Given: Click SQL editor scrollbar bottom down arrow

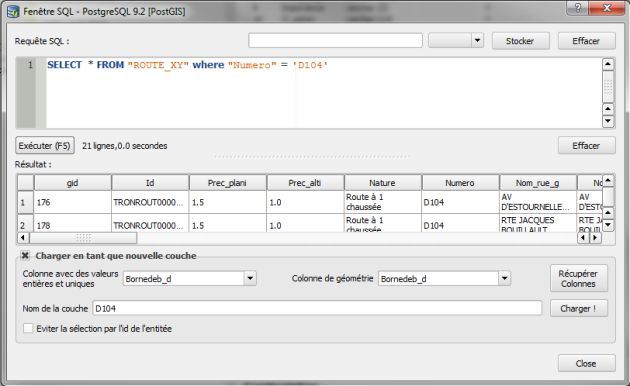Looking at the screenshot, I should (x=608, y=121).
